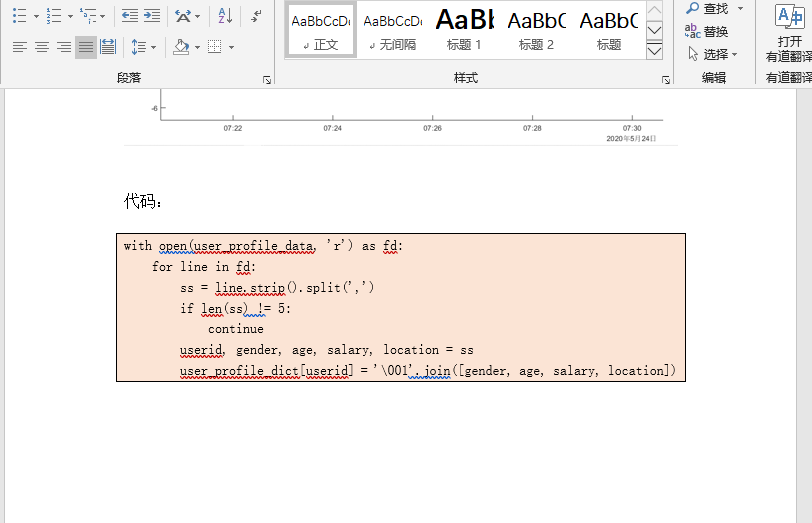Apply the 标题 style
This screenshot has width=812, height=523.
click(x=608, y=30)
